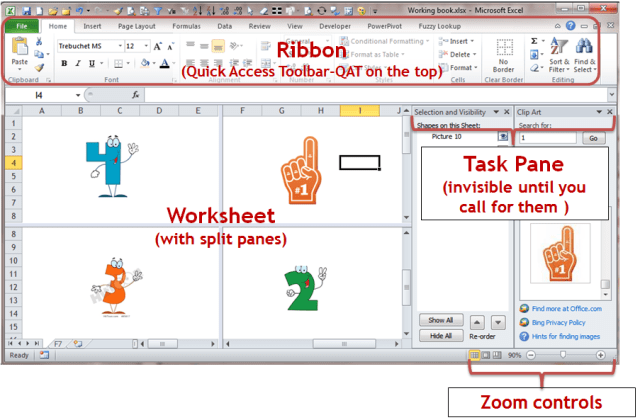Click the Select All corner of the sheet
This screenshot has width=640, height=420.
pos(14,111)
